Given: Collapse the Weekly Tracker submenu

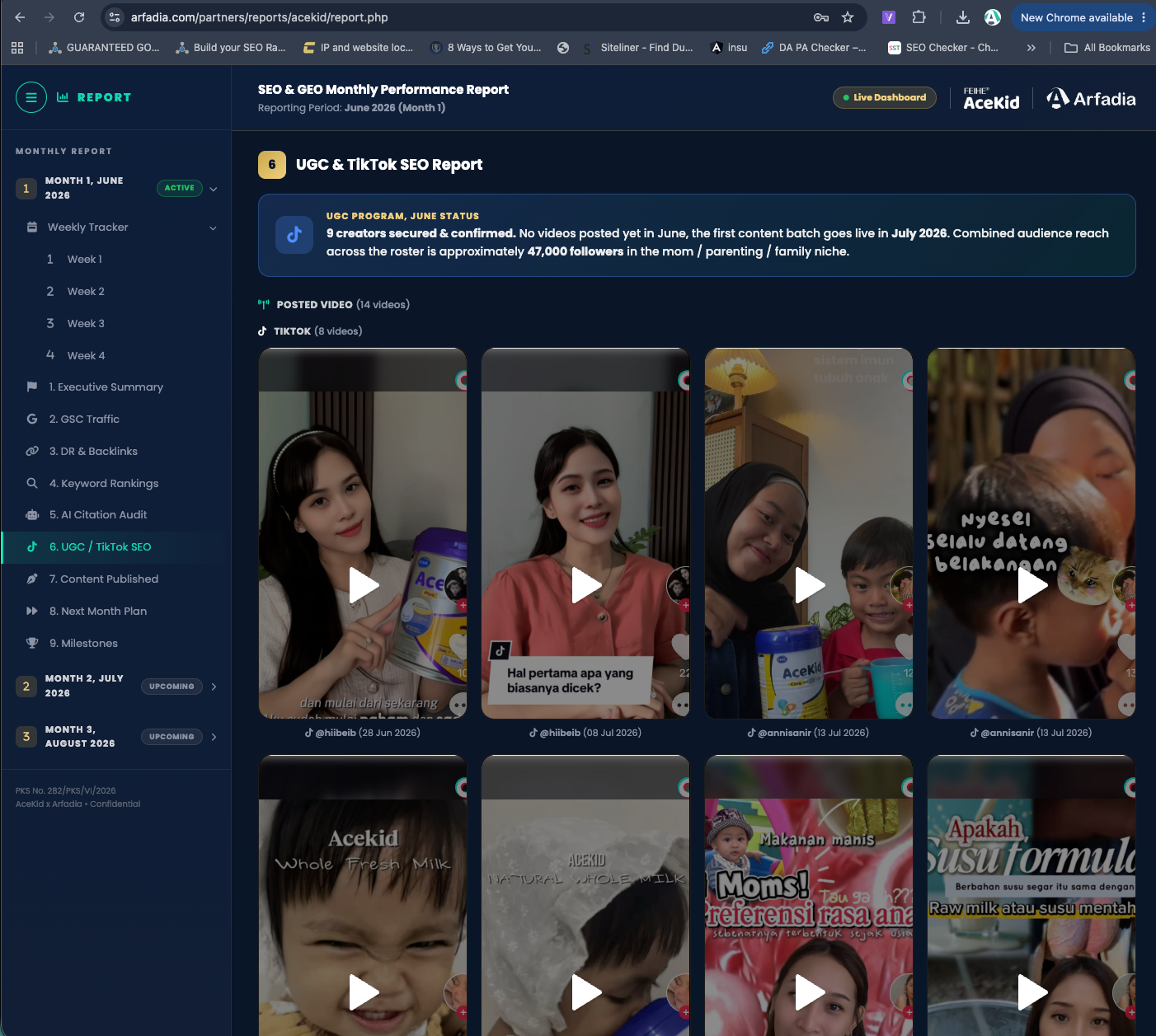Looking at the screenshot, I should pos(213,228).
